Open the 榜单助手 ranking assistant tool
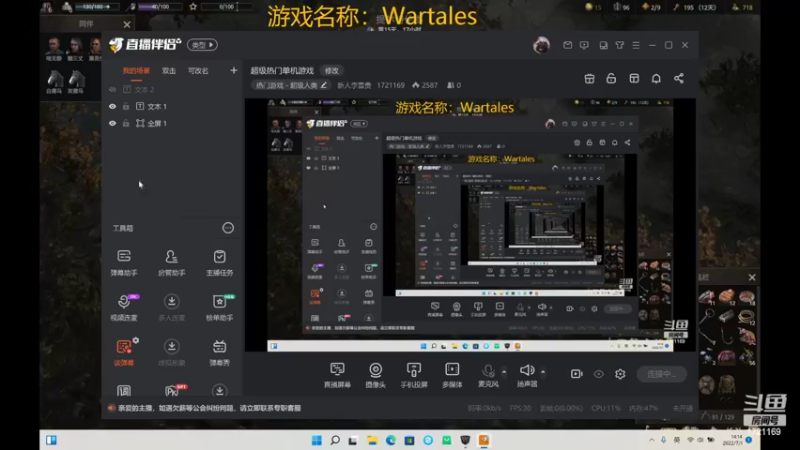Screen dimensions: 800x450 (x=219, y=307)
